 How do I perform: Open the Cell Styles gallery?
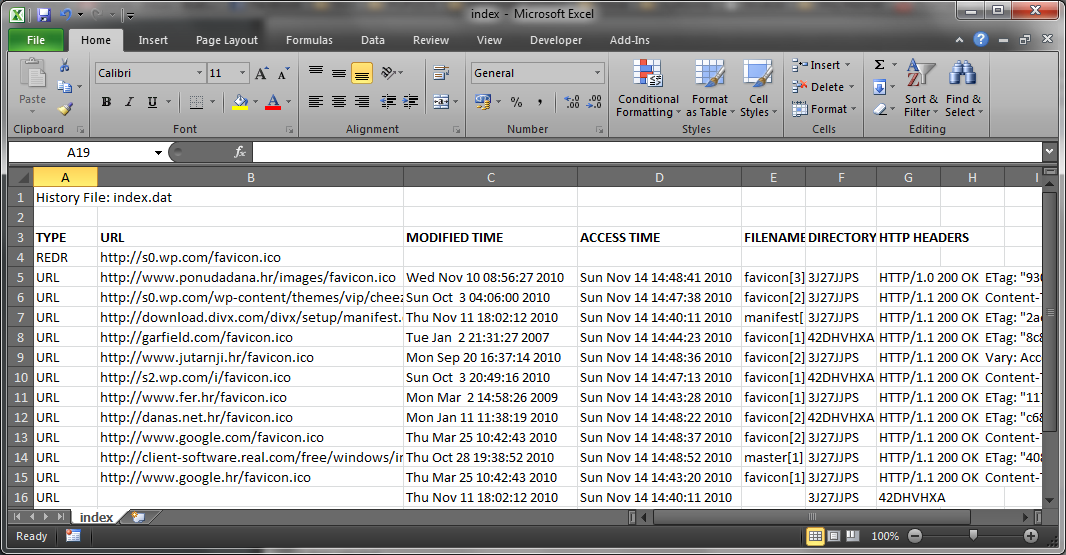tap(758, 89)
